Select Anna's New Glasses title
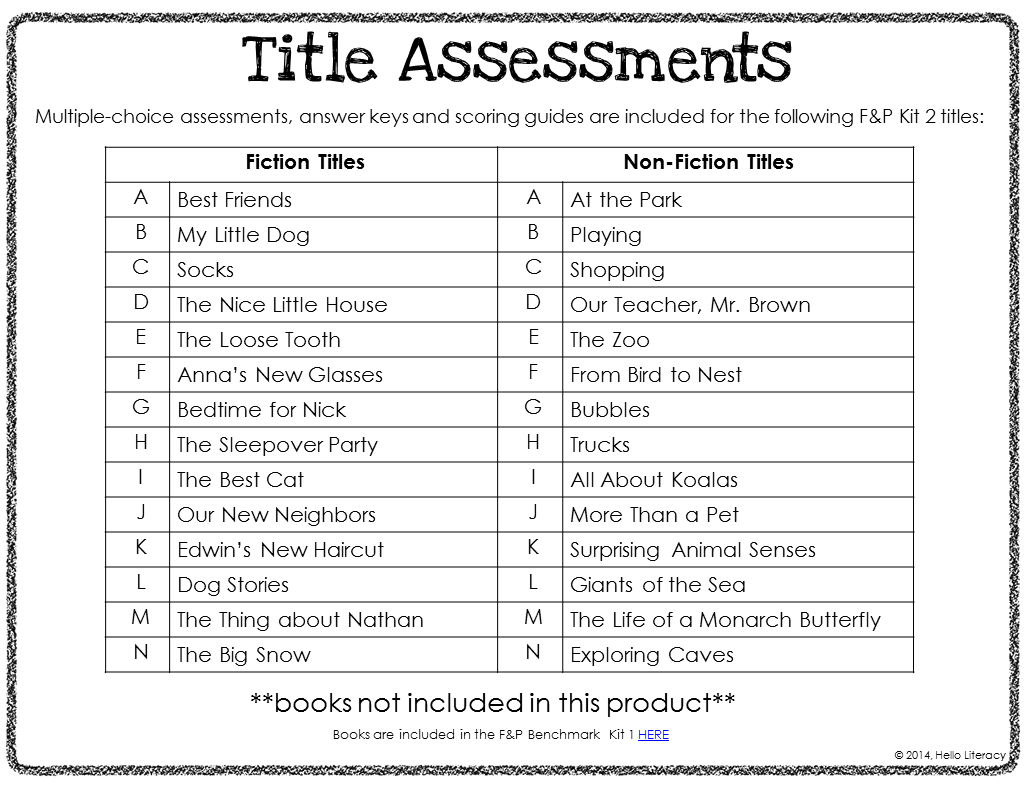 (280, 375)
